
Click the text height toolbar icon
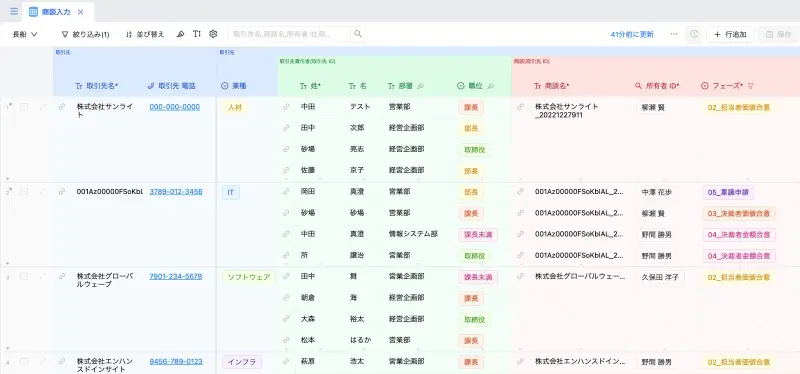click(x=197, y=34)
